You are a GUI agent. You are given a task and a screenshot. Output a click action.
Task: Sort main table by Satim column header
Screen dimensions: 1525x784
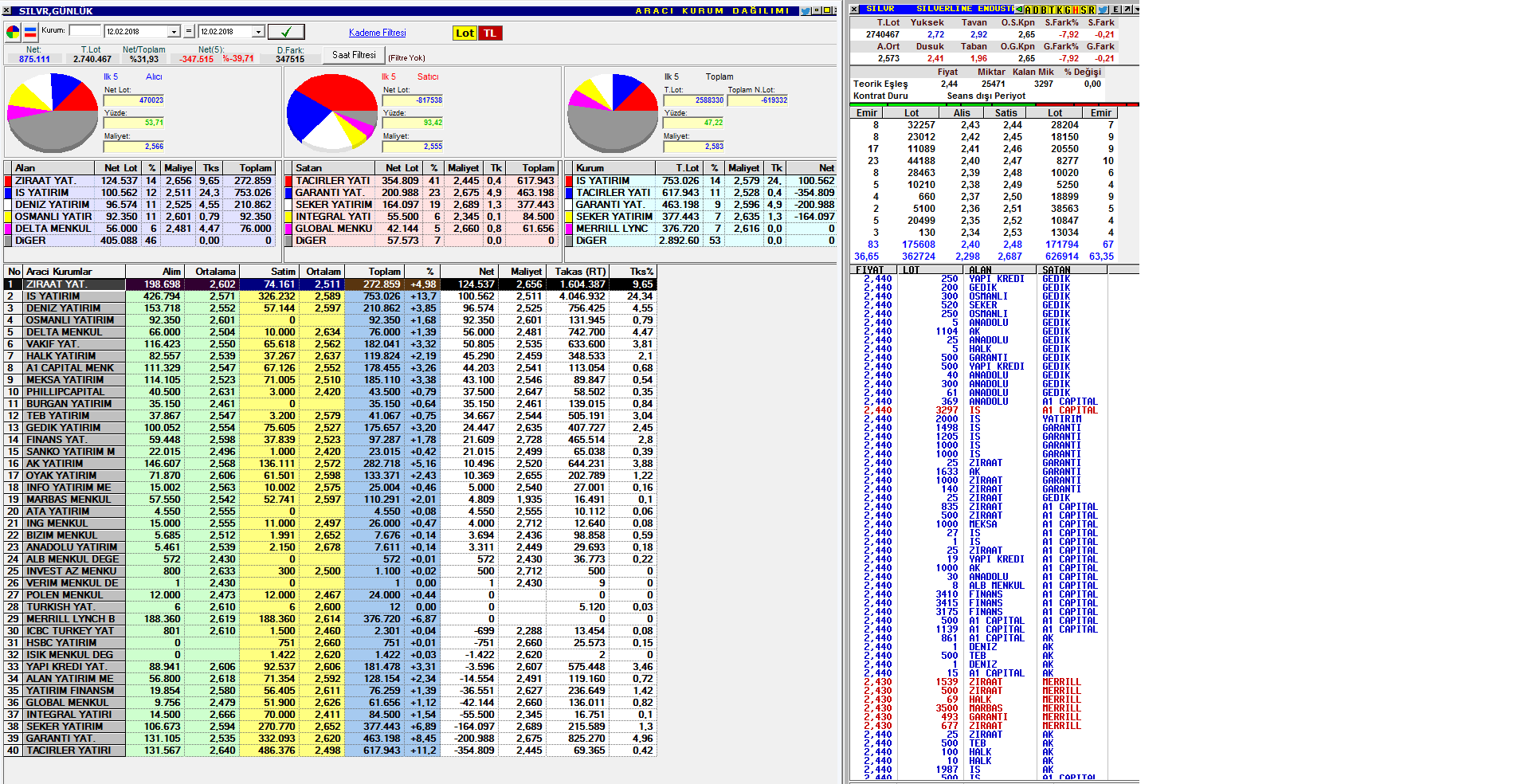click(x=269, y=272)
